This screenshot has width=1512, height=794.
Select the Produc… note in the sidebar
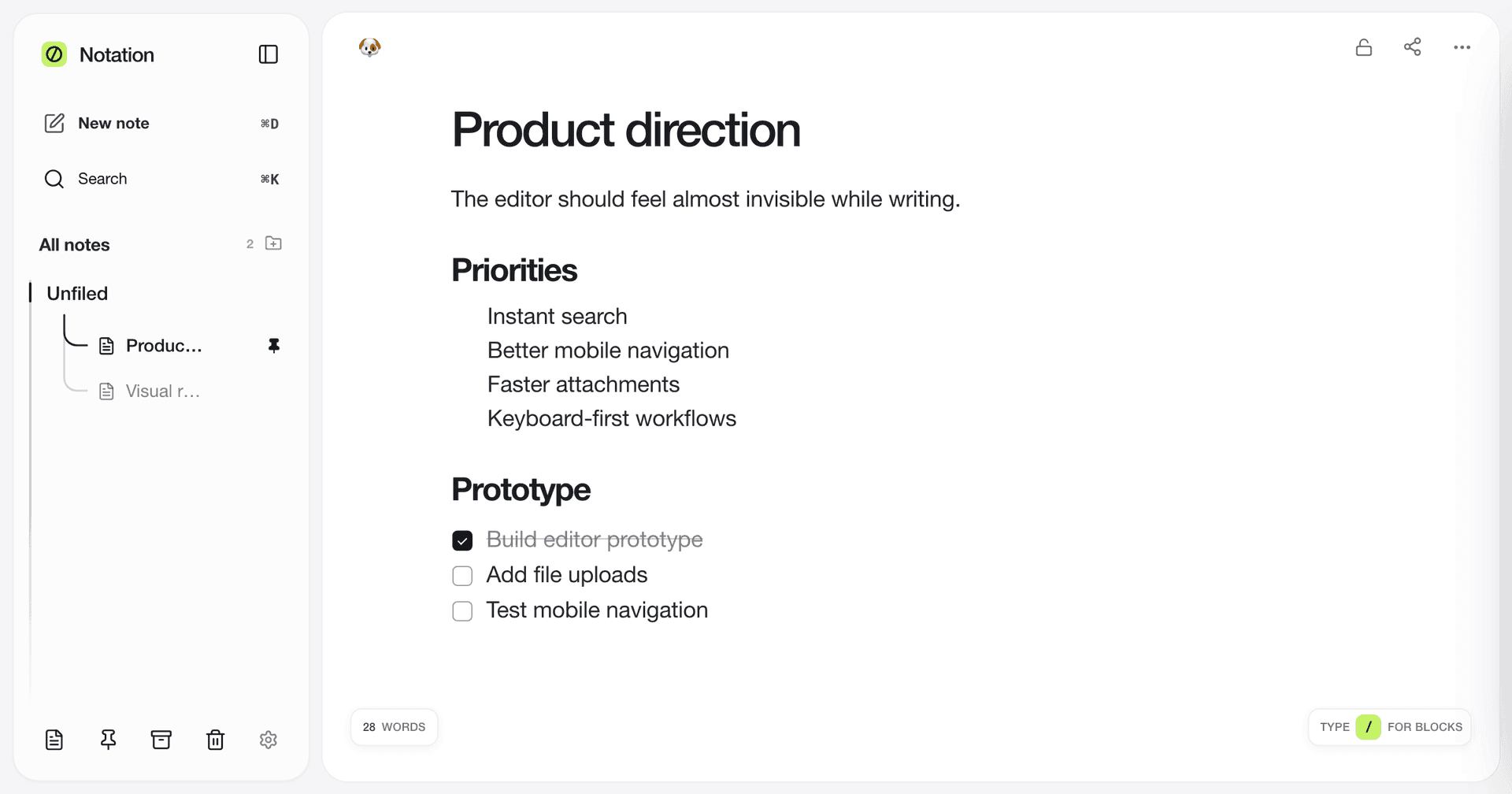[x=164, y=346]
